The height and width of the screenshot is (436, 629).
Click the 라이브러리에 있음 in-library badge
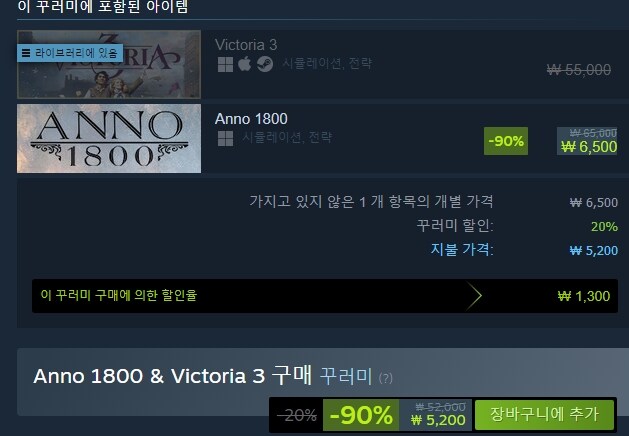click(x=70, y=53)
